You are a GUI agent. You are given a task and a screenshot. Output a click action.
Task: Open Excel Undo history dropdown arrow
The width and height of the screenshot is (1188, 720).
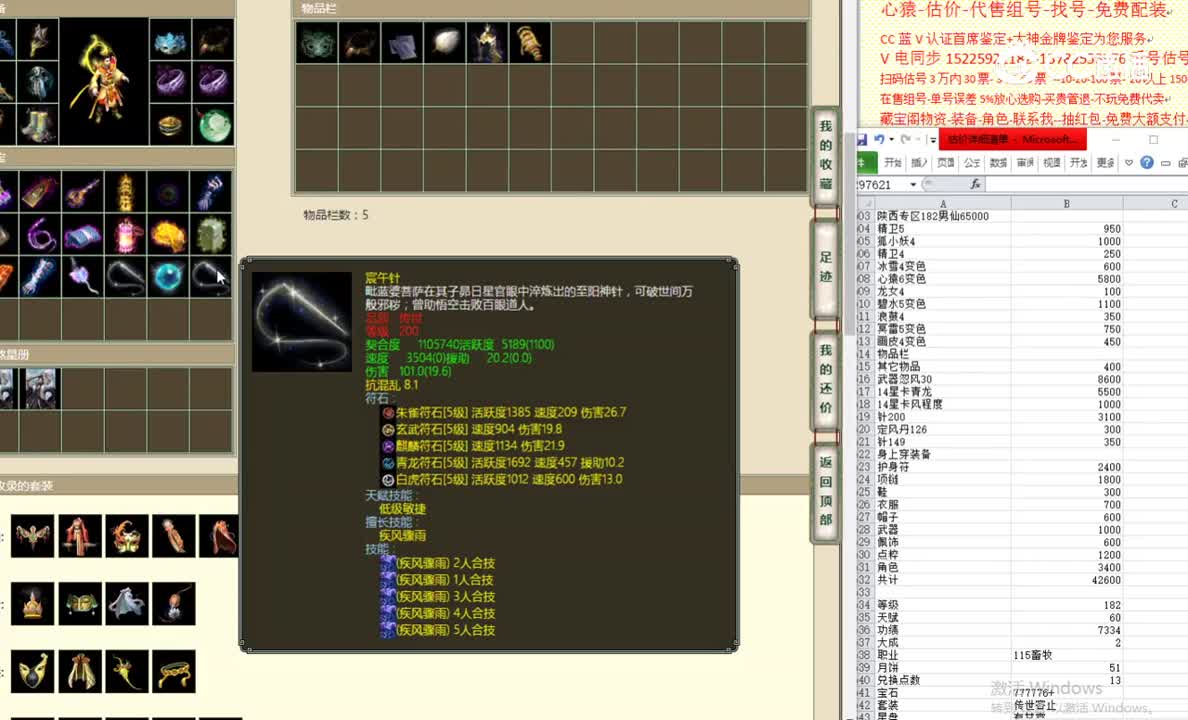pos(892,139)
